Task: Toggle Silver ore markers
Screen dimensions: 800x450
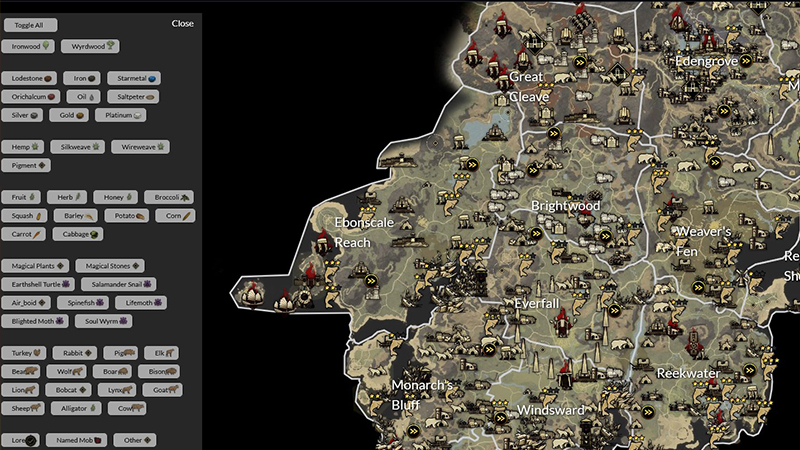Action: [22, 115]
